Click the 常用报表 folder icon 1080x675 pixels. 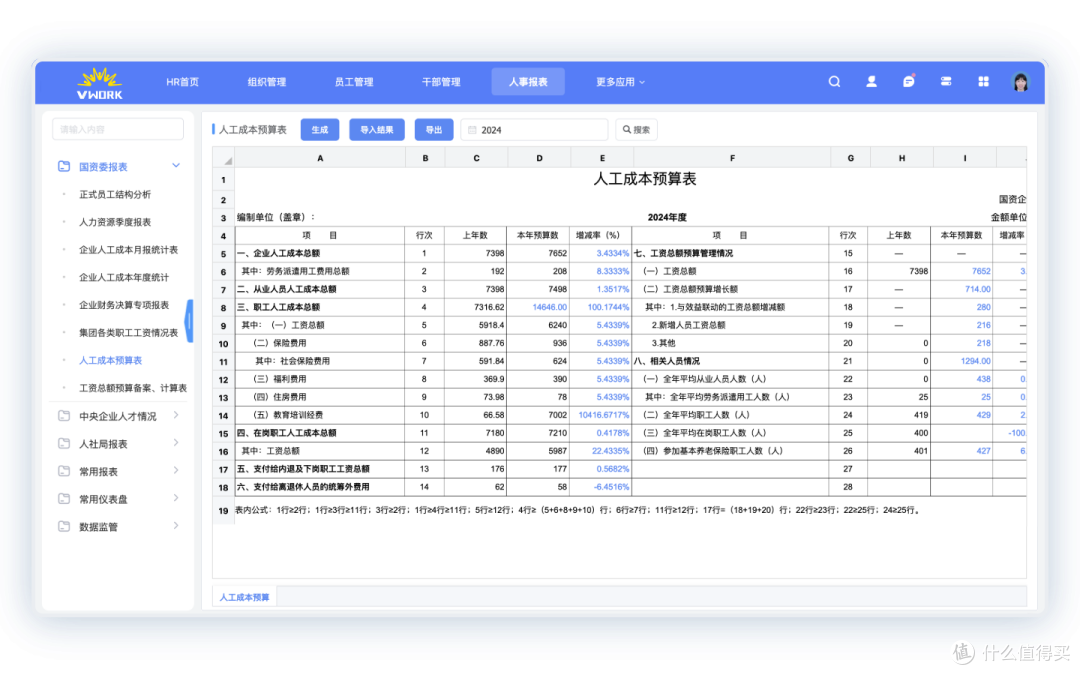[x=64, y=471]
